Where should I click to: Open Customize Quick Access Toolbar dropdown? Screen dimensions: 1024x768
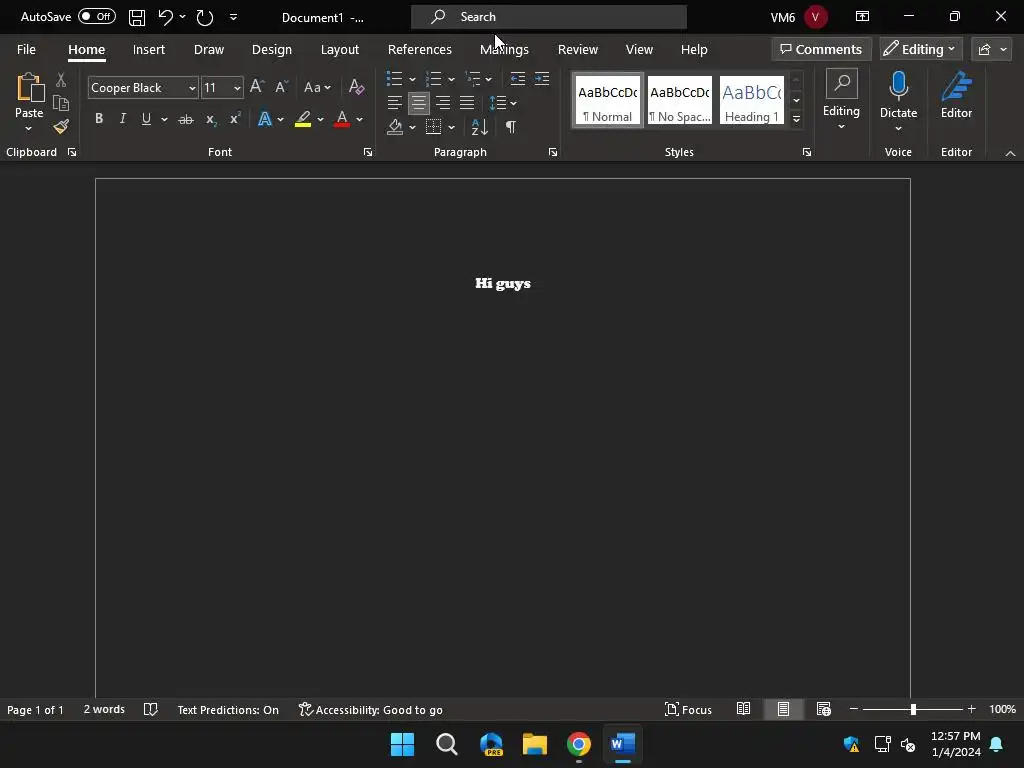[234, 17]
